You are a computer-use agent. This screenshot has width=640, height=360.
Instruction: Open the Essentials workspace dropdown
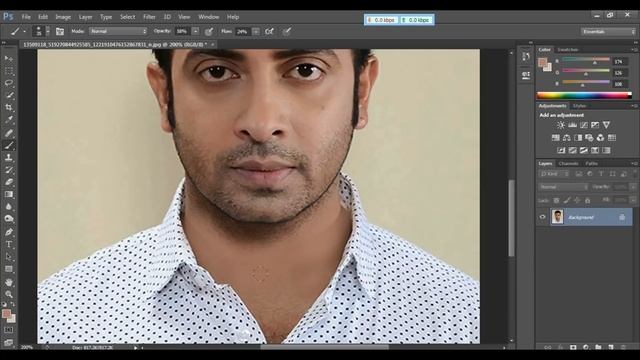(608, 31)
